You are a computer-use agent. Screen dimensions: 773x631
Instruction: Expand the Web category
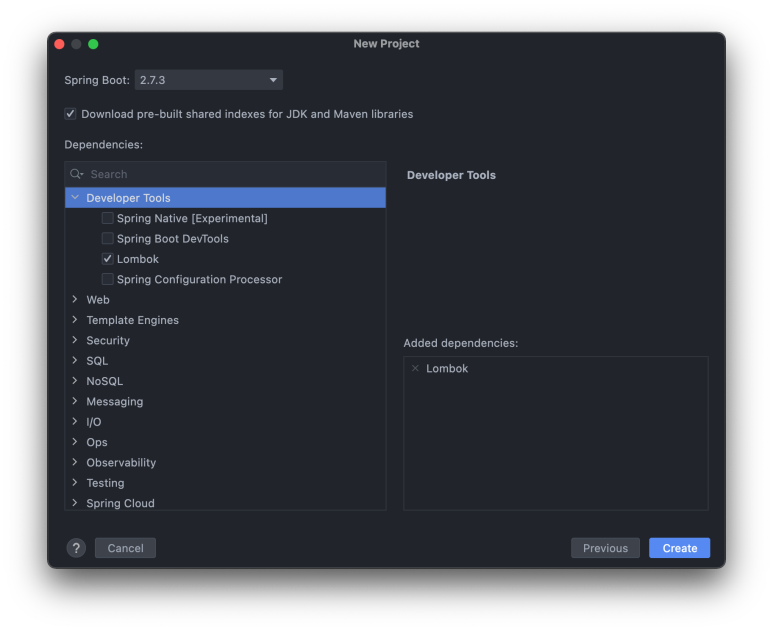point(75,299)
